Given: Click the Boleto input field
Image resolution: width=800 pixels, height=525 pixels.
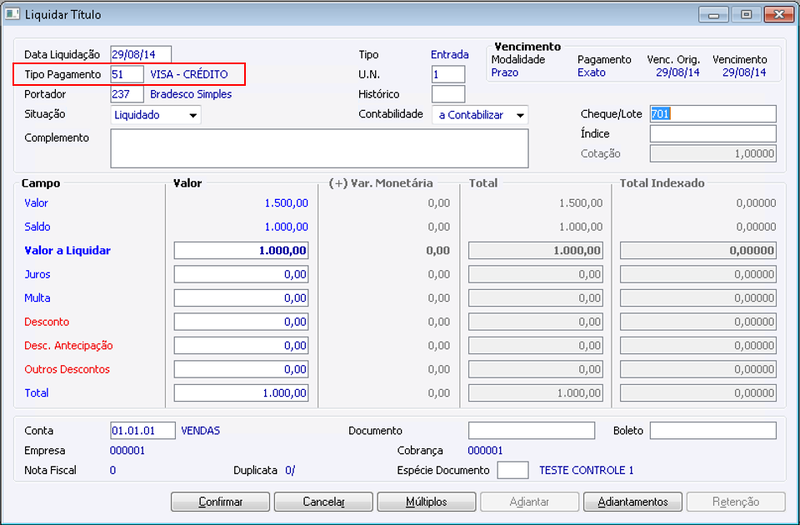Looking at the screenshot, I should click(713, 431).
